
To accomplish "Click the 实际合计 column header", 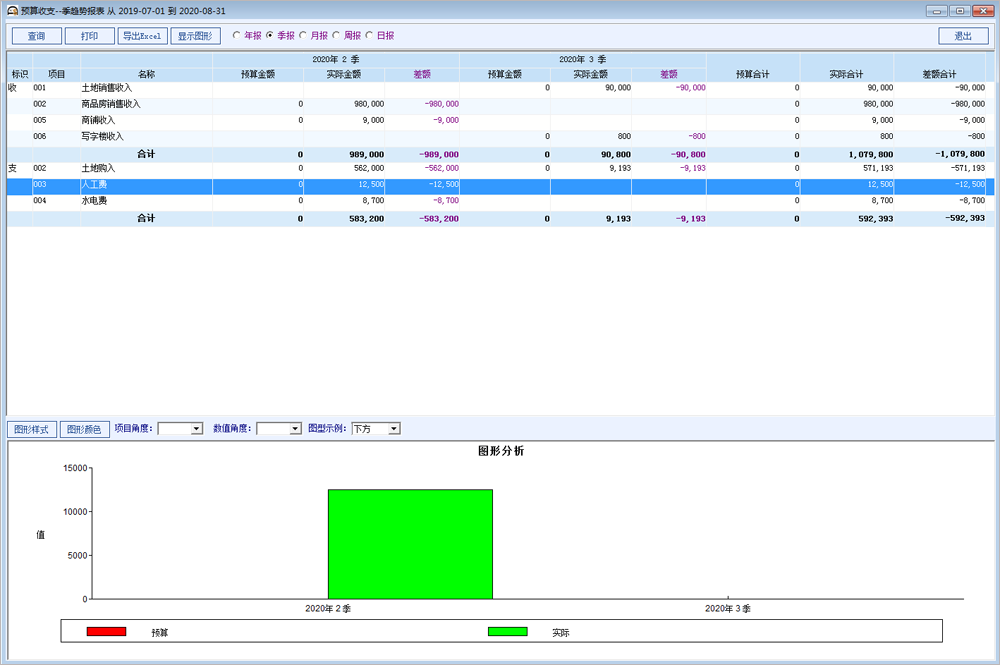I will pos(846,74).
